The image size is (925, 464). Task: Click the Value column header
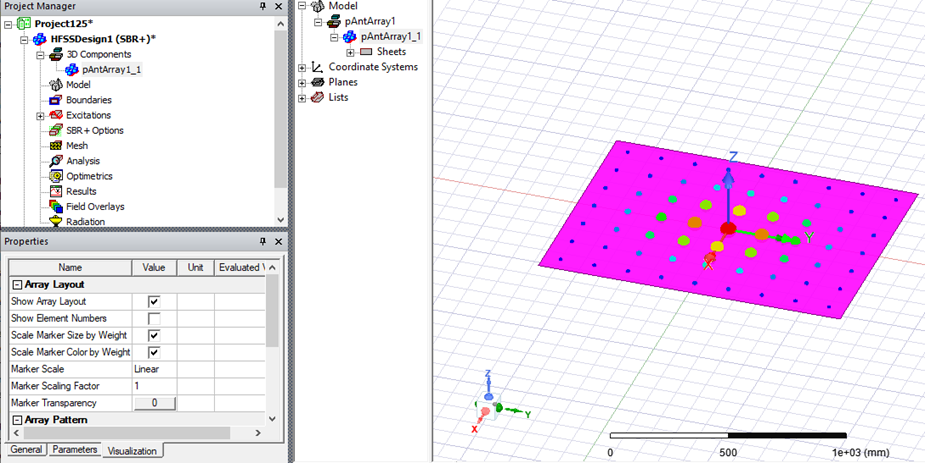point(154,268)
